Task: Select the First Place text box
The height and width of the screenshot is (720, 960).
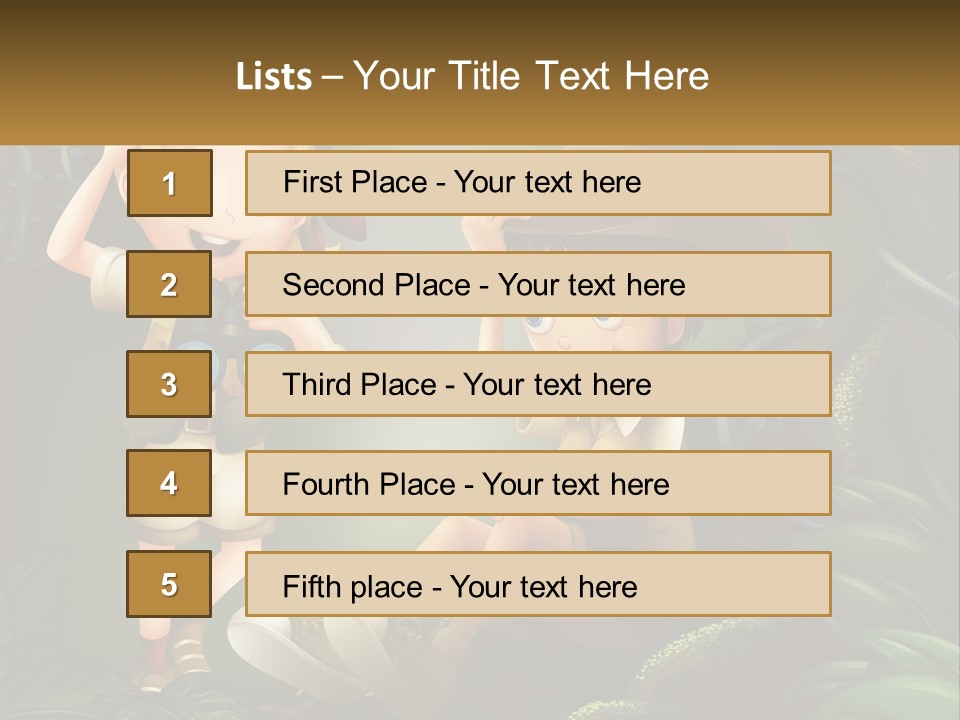Action: click(538, 183)
